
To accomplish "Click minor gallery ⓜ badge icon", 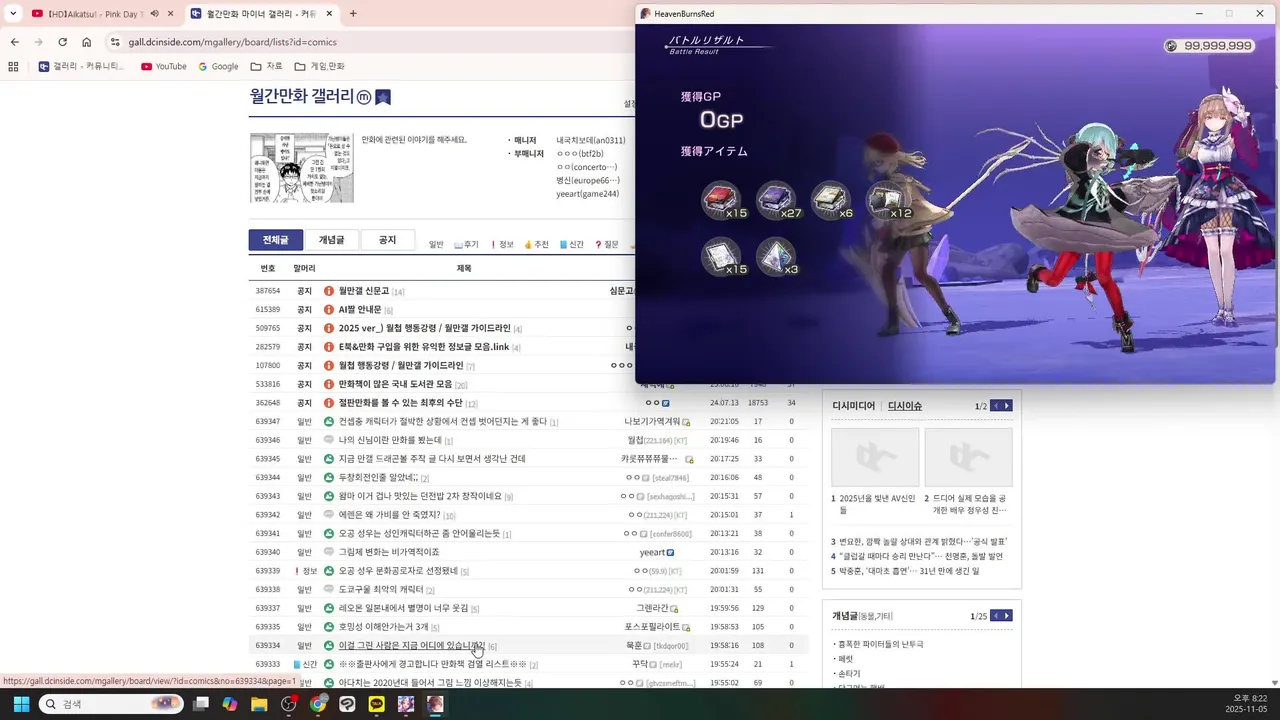I will pyautogui.click(x=364, y=97).
